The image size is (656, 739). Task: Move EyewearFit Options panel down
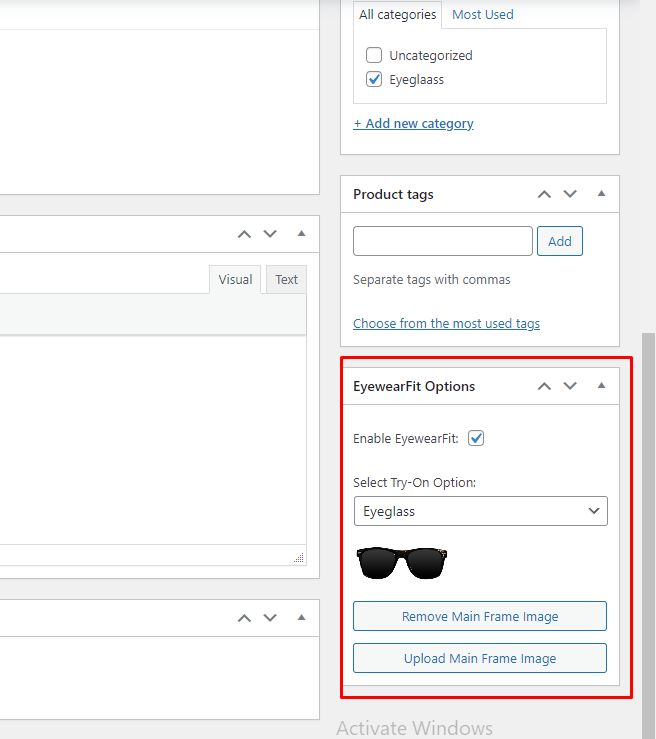(x=570, y=386)
